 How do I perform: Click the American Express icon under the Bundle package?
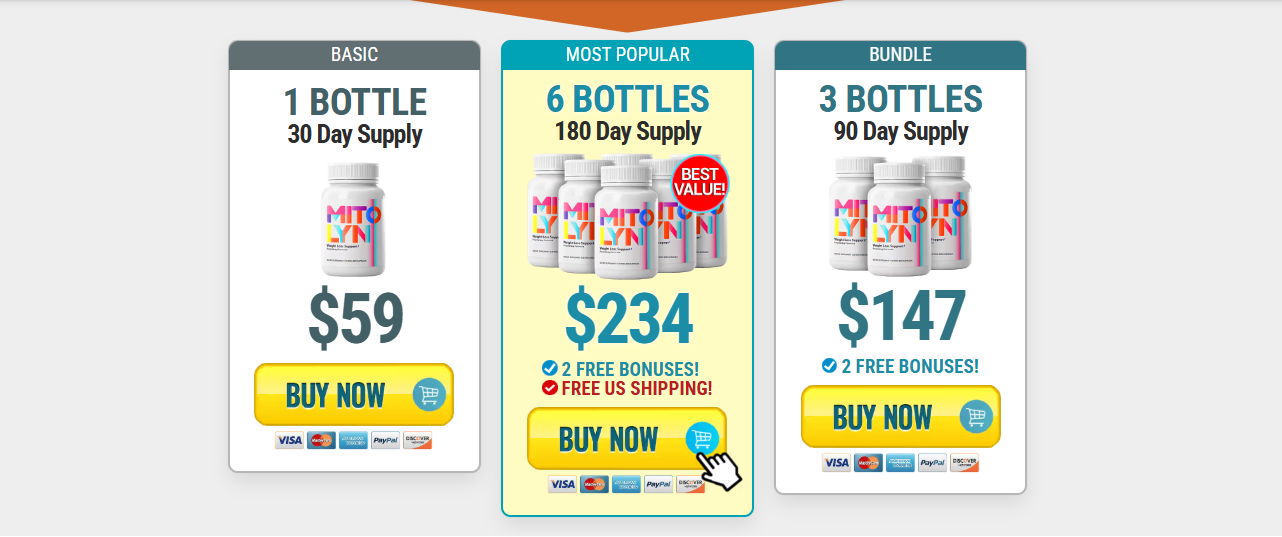click(x=900, y=463)
